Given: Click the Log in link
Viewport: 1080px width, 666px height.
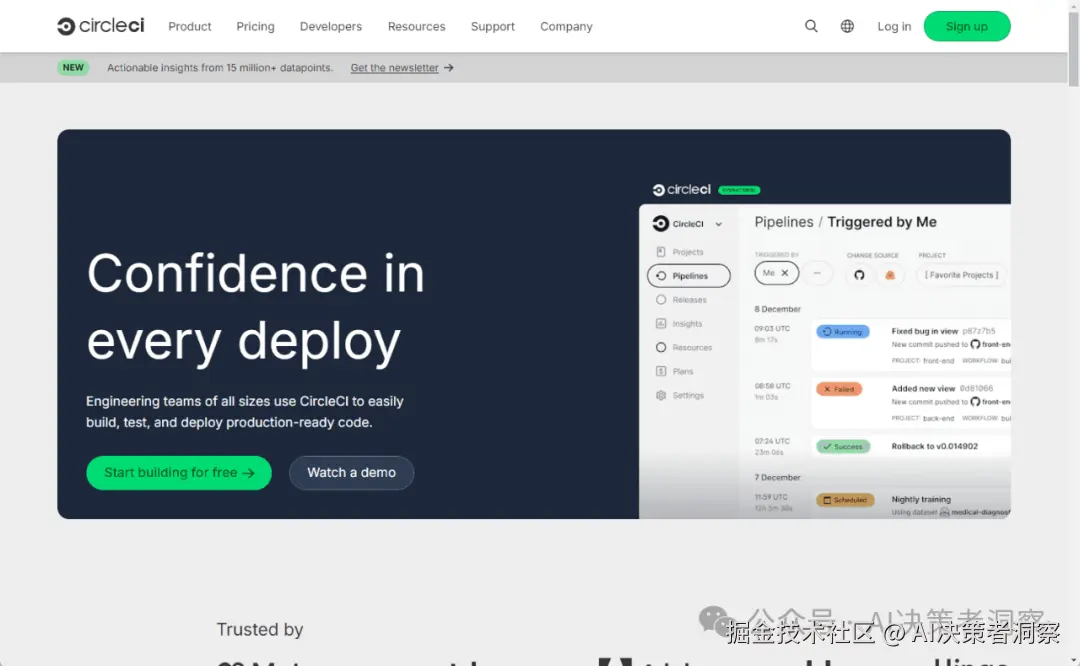Looking at the screenshot, I should pyautogui.click(x=894, y=26).
